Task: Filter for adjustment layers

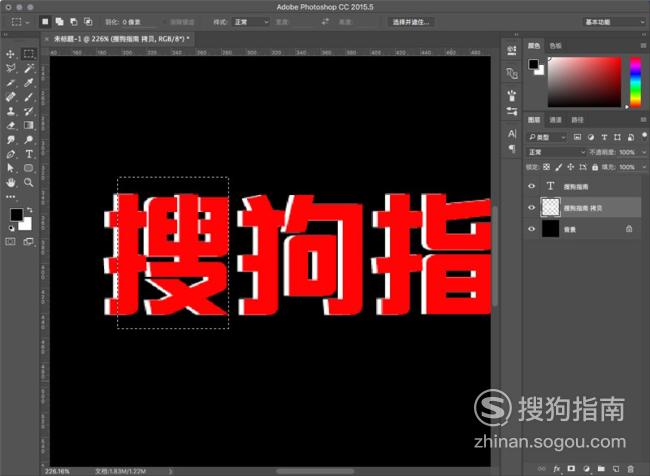Action: click(x=591, y=137)
